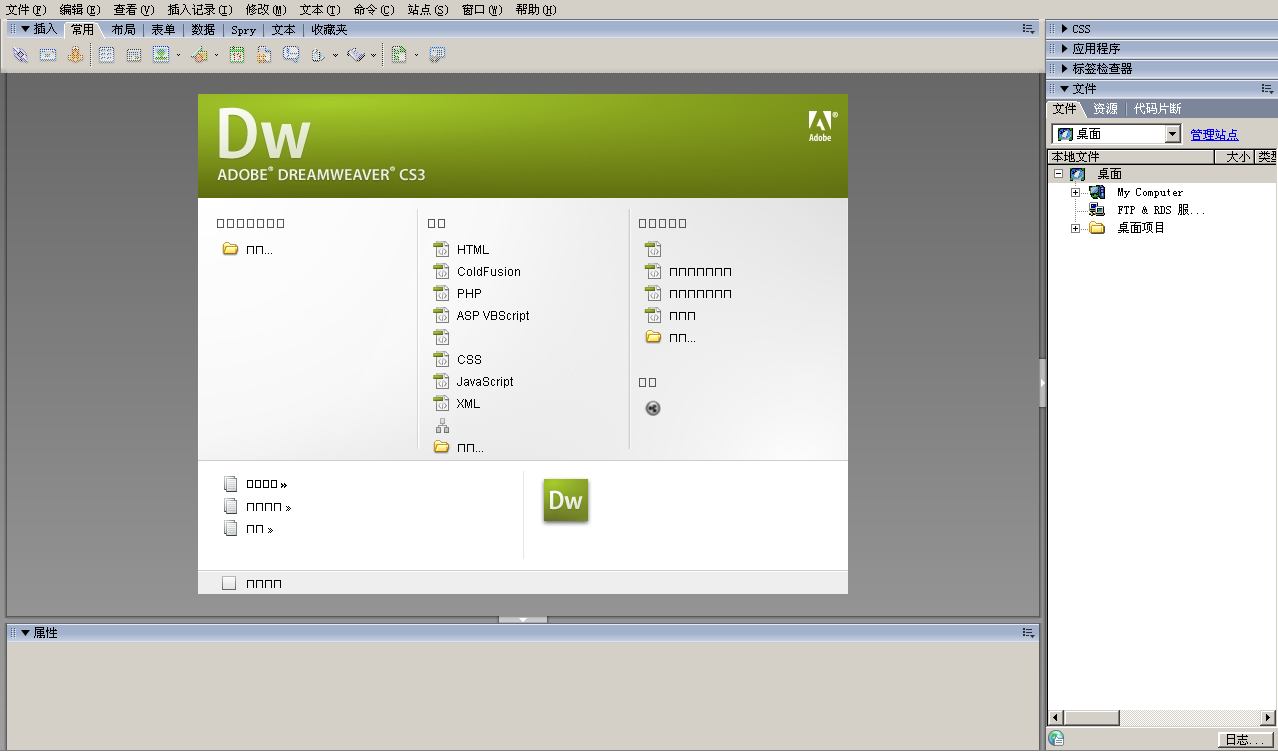
Task: Expand the 应用程序 panel group
Action: 1065,49
